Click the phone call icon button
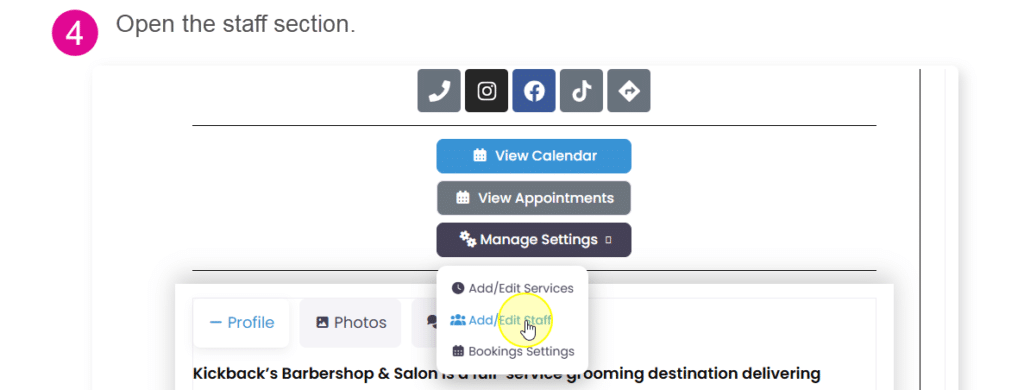1024x390 pixels. coord(439,91)
